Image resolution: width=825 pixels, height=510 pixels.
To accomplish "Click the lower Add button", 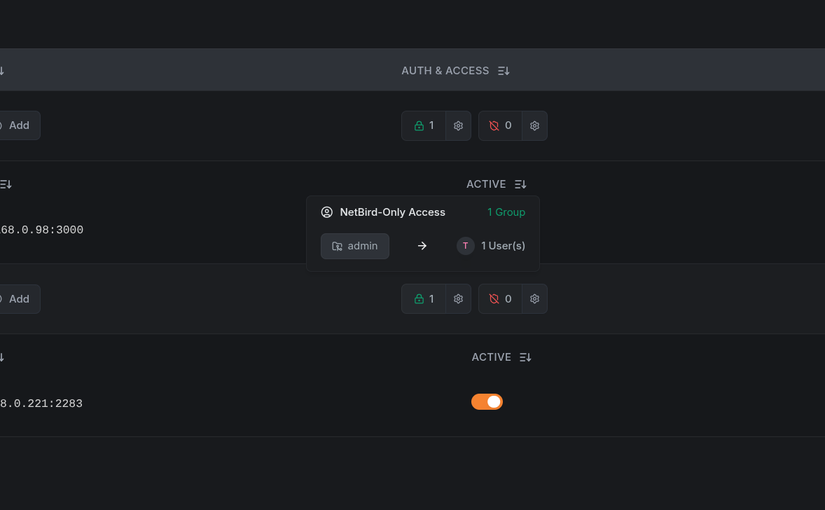I will click(x=16, y=299).
